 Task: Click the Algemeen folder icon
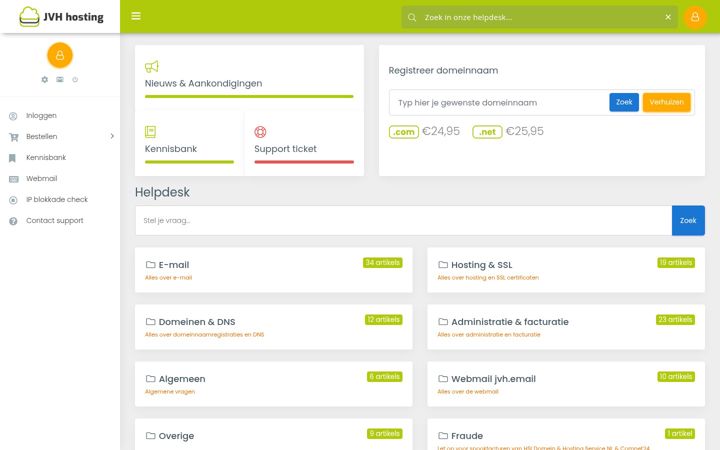pos(150,378)
